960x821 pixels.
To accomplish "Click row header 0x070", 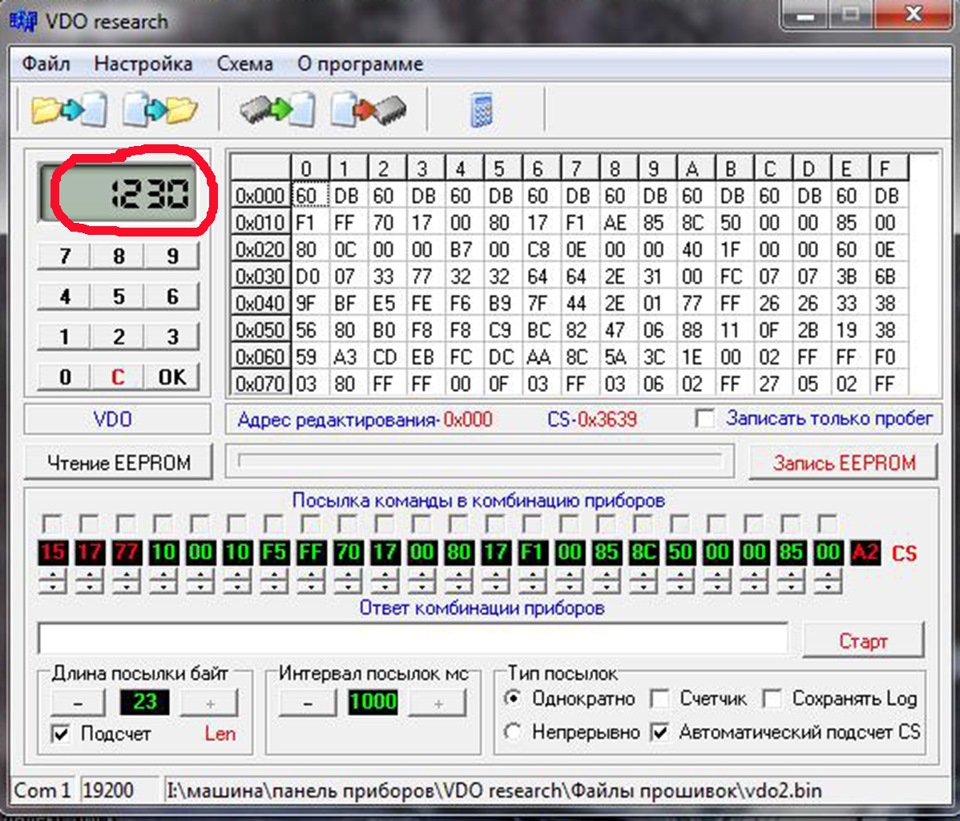I will point(260,383).
